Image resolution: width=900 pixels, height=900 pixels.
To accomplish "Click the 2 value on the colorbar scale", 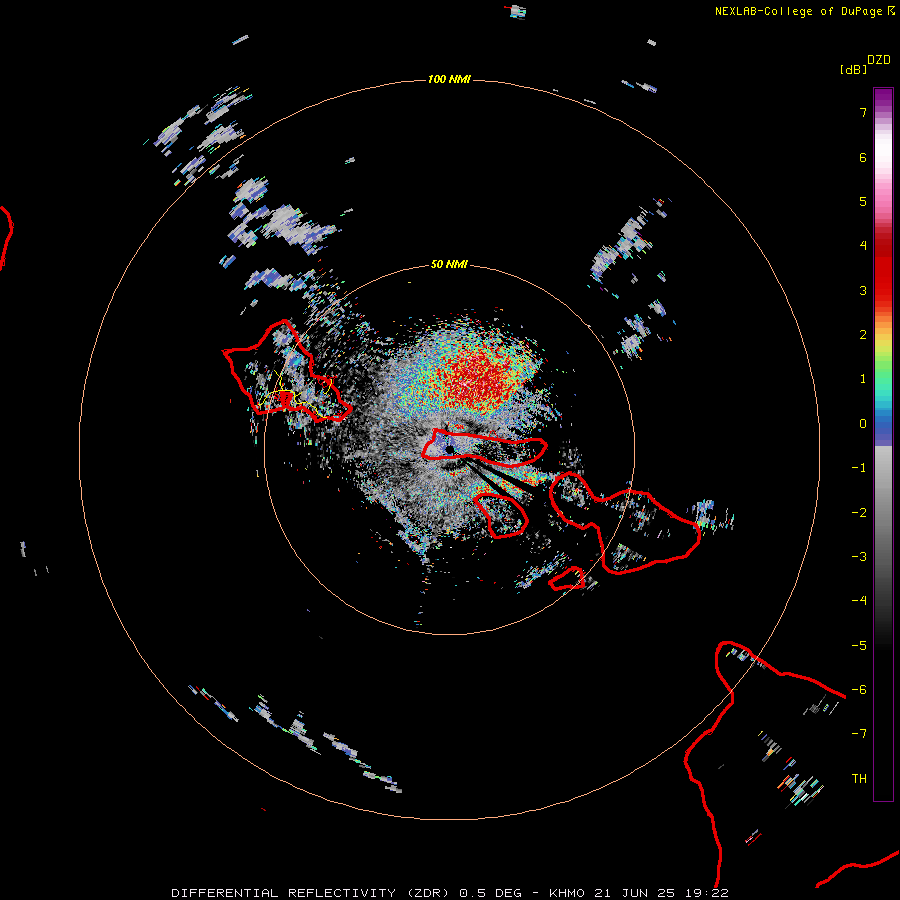I will click(x=863, y=335).
